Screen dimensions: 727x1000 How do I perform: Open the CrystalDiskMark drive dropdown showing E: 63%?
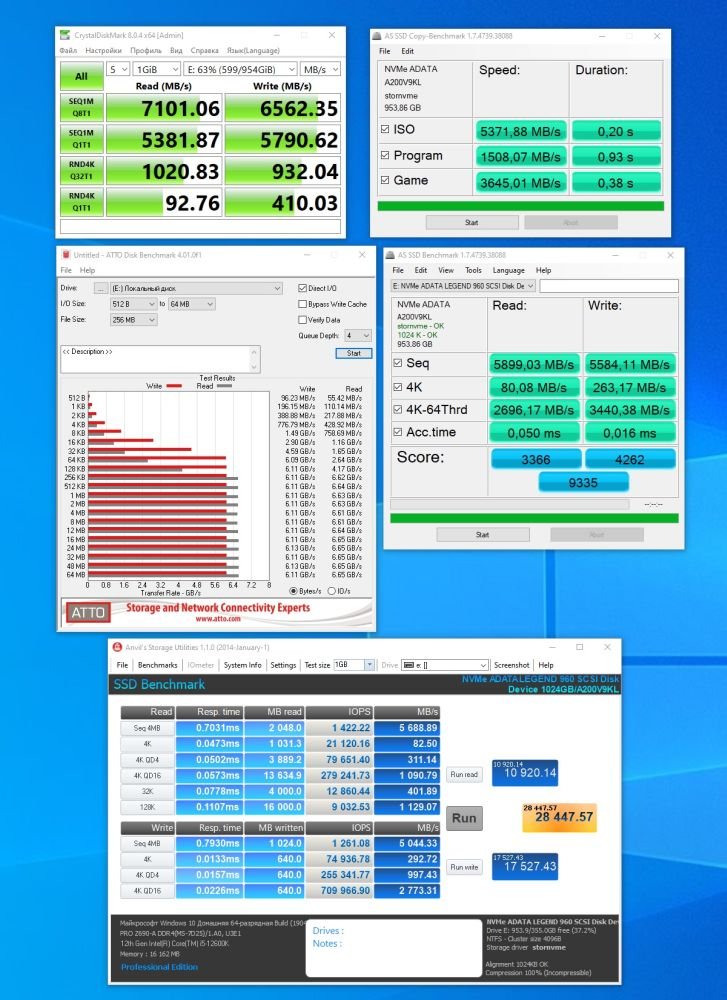tap(240, 70)
